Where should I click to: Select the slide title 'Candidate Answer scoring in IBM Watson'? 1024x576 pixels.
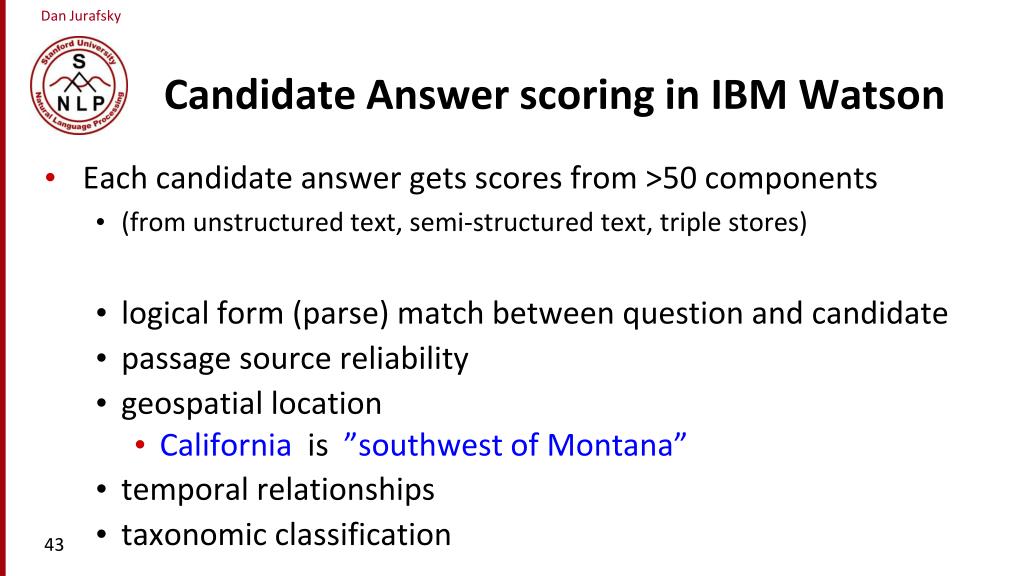pos(554,95)
